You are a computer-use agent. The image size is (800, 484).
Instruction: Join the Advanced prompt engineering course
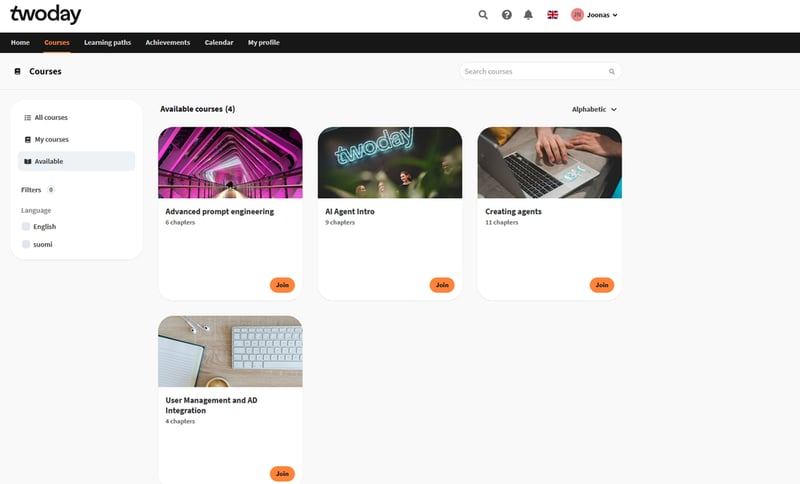[x=282, y=285]
